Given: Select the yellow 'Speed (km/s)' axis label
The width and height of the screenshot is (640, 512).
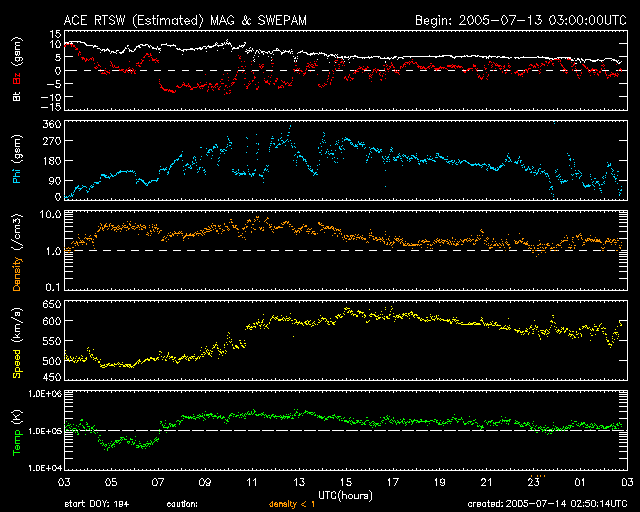Looking at the screenshot, I should point(17,343).
